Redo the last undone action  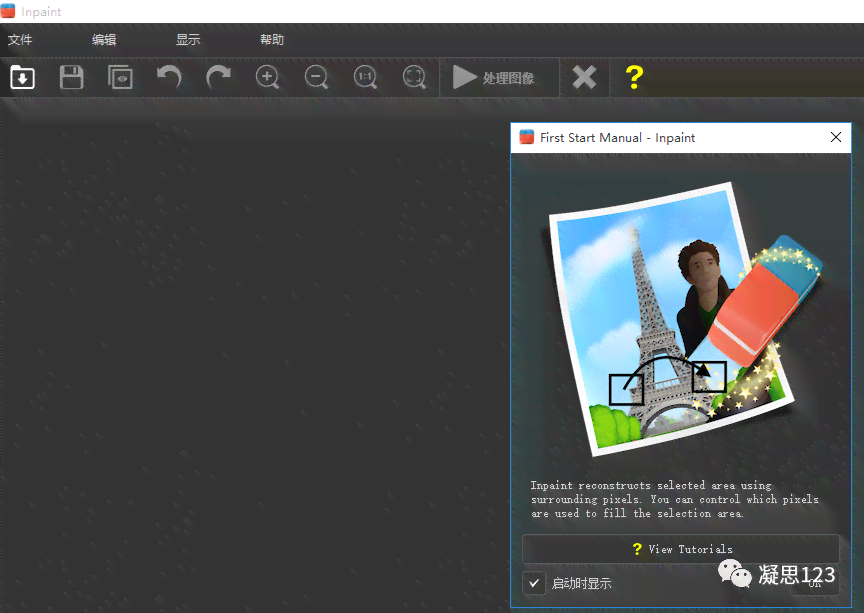coord(218,77)
